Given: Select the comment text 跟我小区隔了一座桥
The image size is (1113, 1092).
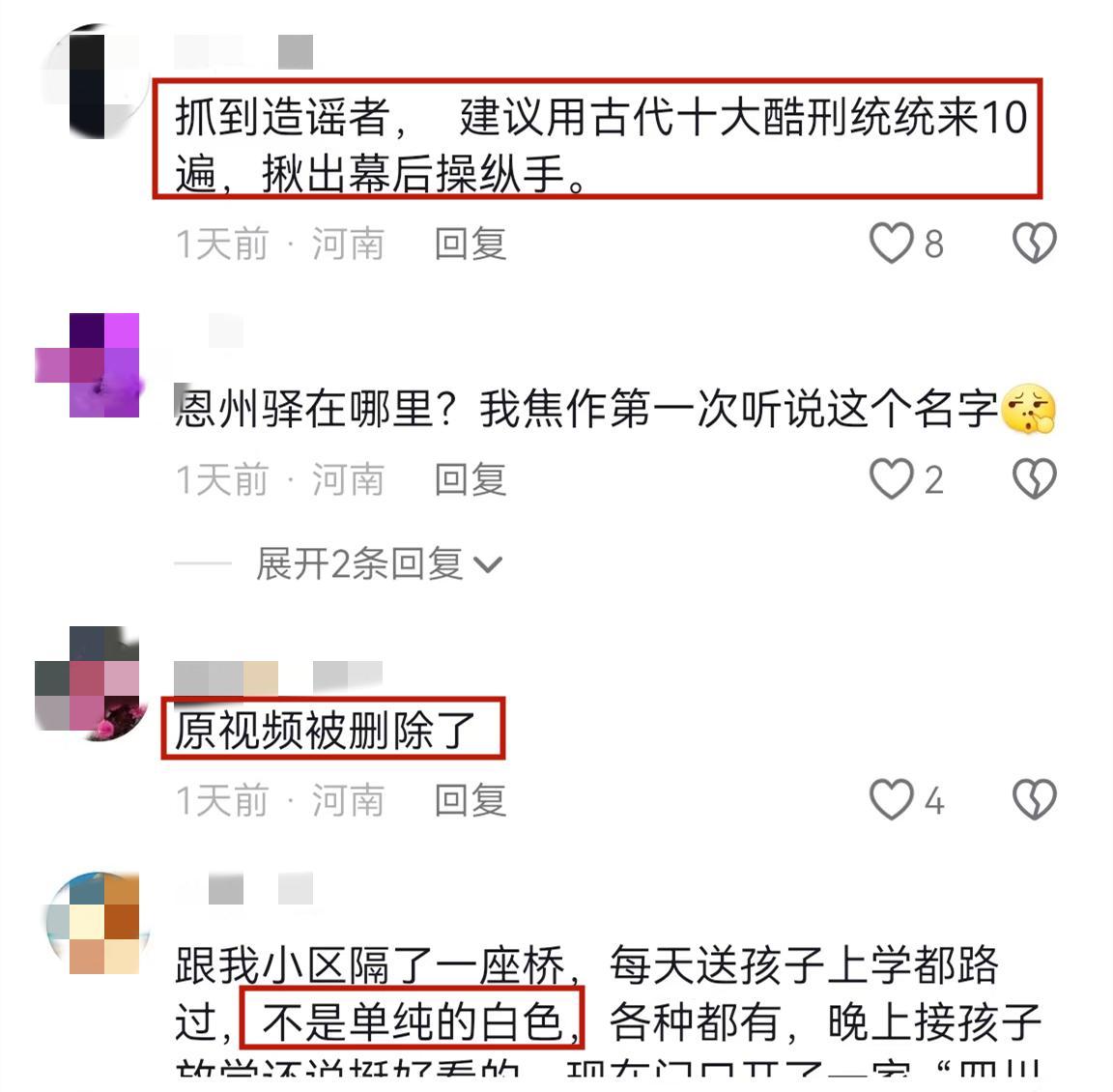Looking at the screenshot, I should 371,964.
